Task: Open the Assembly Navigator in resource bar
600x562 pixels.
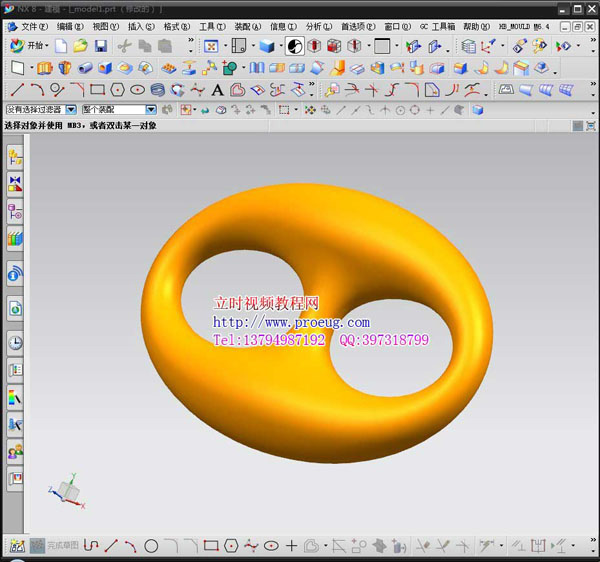Action: [x=15, y=158]
